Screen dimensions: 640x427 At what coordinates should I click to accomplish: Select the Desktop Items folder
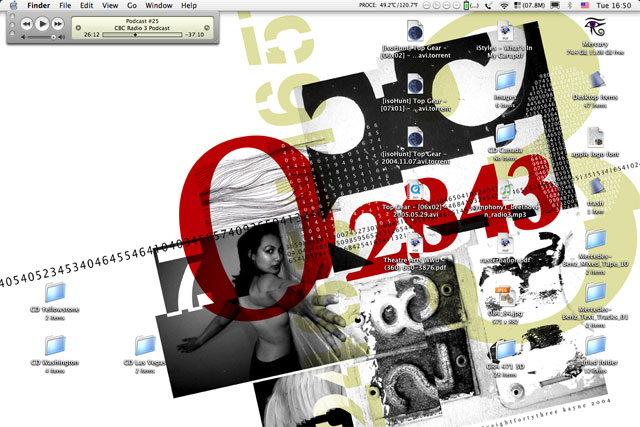596,81
